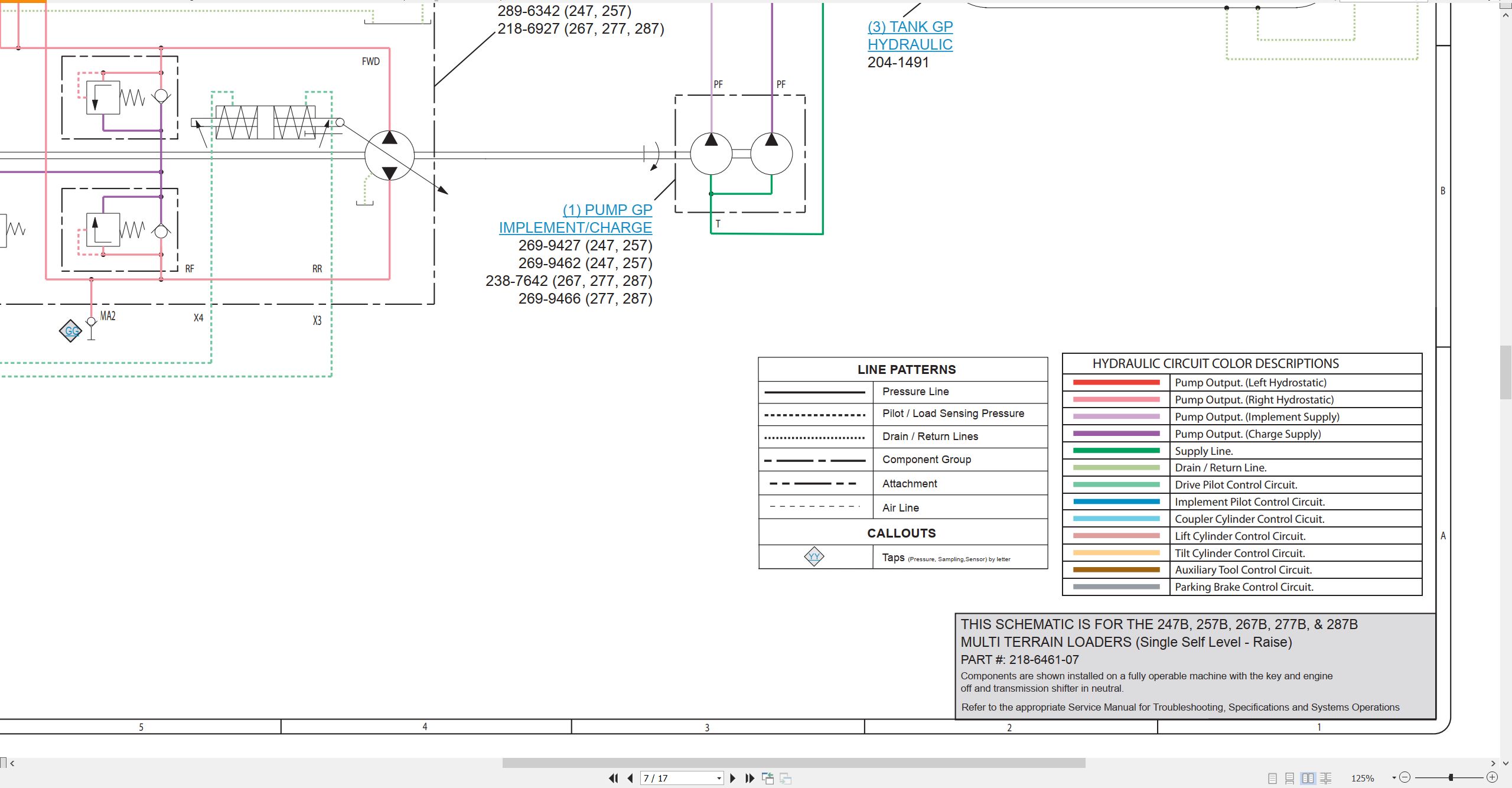Switch to continuous page view
Image resolution: width=1512 pixels, height=788 pixels.
[1290, 778]
